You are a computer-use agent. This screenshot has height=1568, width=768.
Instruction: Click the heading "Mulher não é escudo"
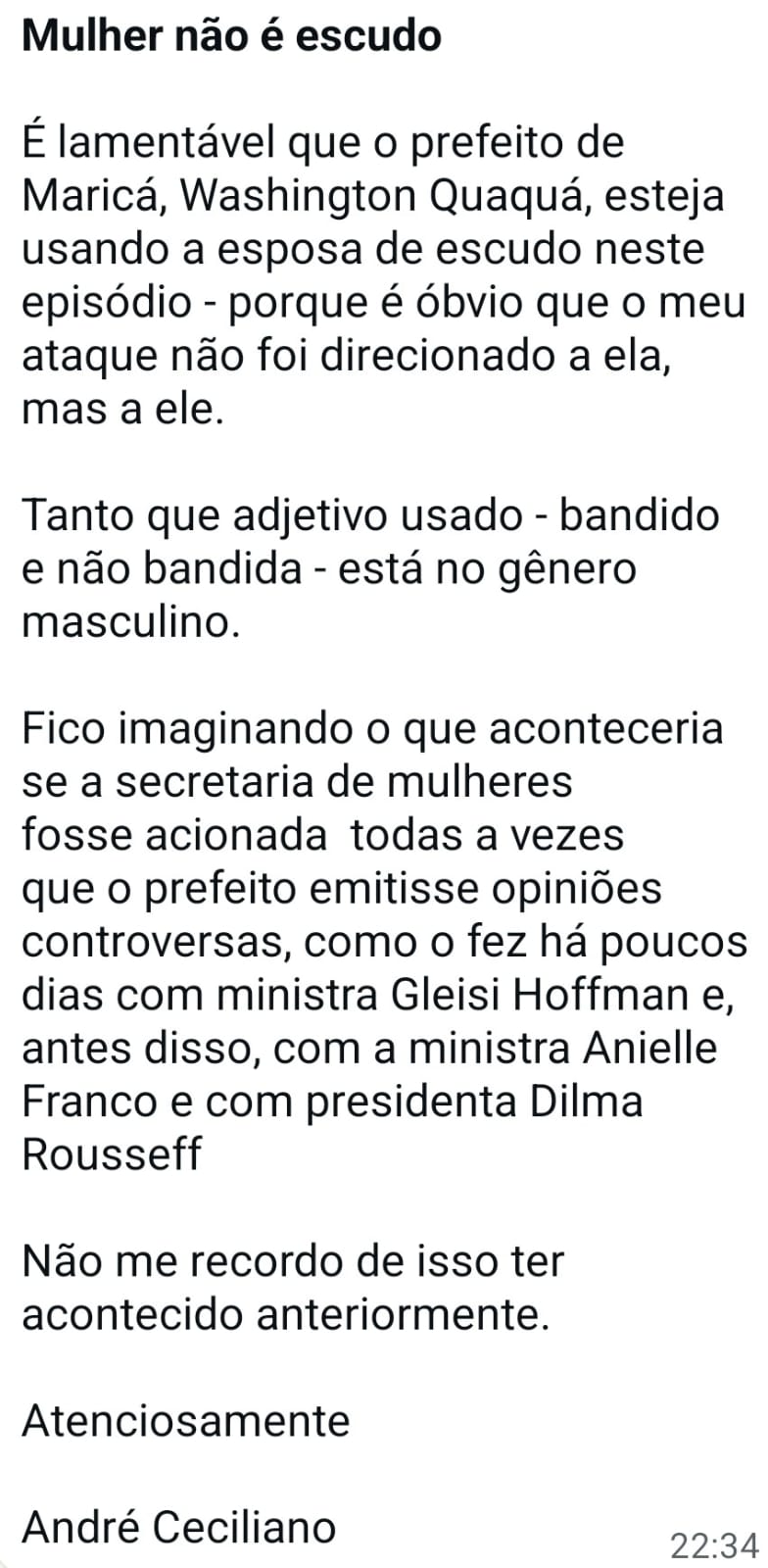click(x=231, y=36)
